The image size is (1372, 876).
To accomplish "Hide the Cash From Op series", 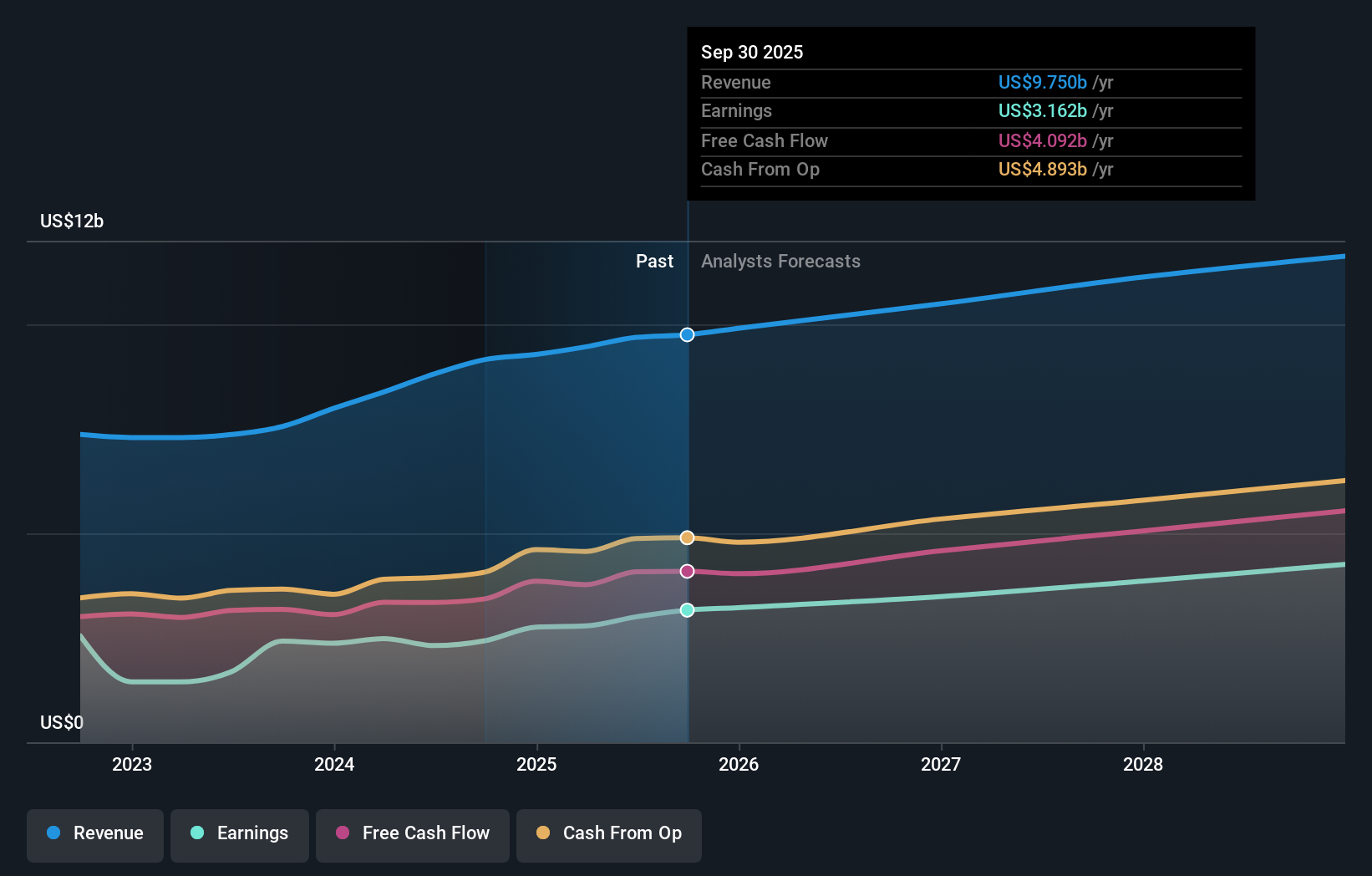I will point(608,833).
